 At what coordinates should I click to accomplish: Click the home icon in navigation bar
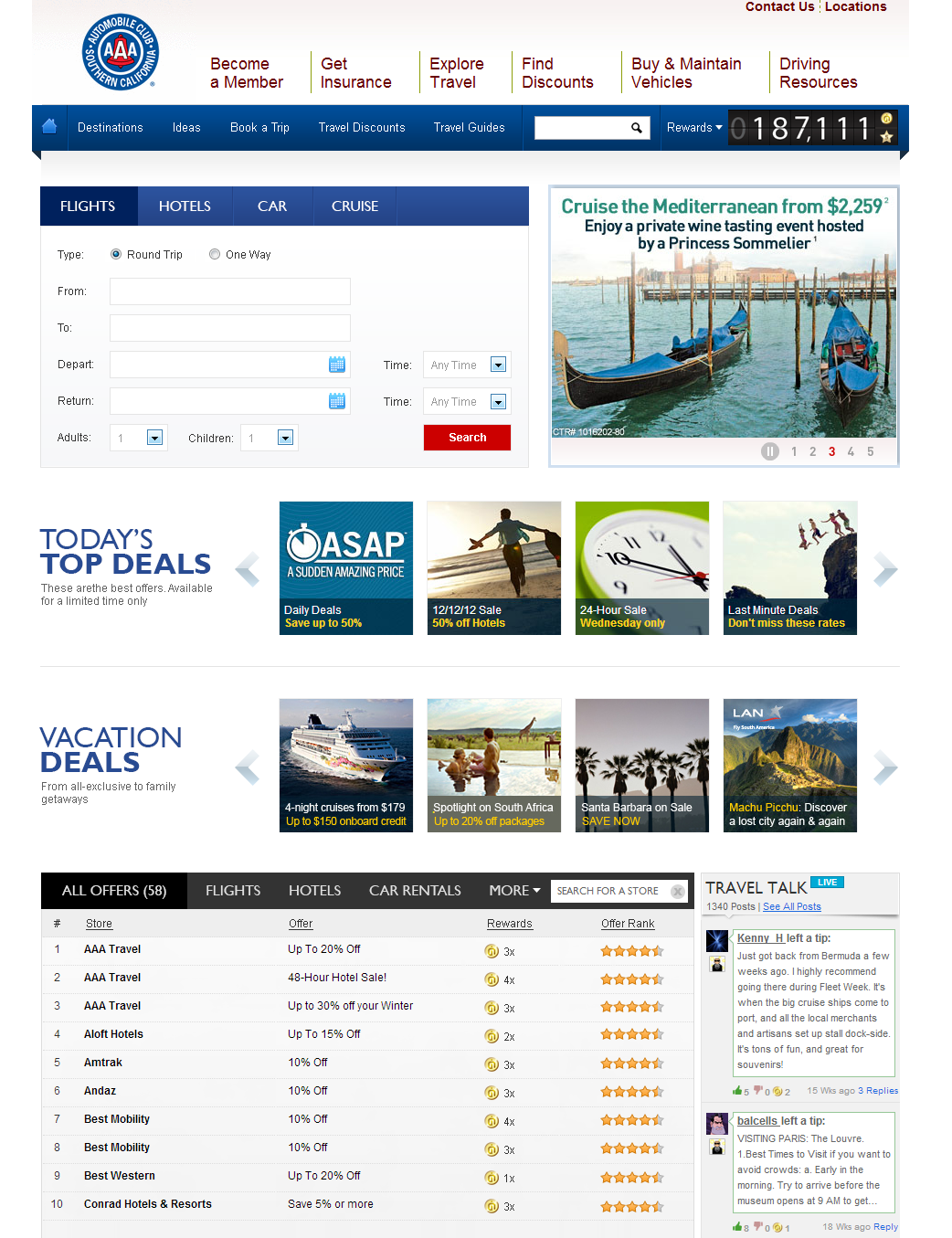49,127
